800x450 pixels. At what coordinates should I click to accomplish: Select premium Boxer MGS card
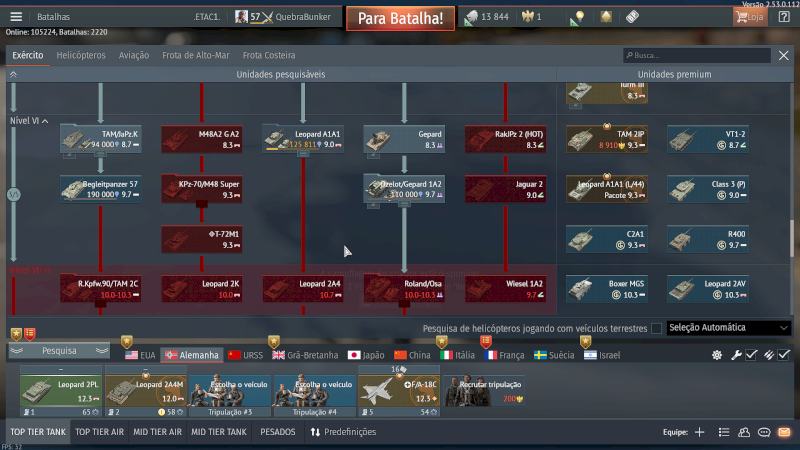[607, 289]
